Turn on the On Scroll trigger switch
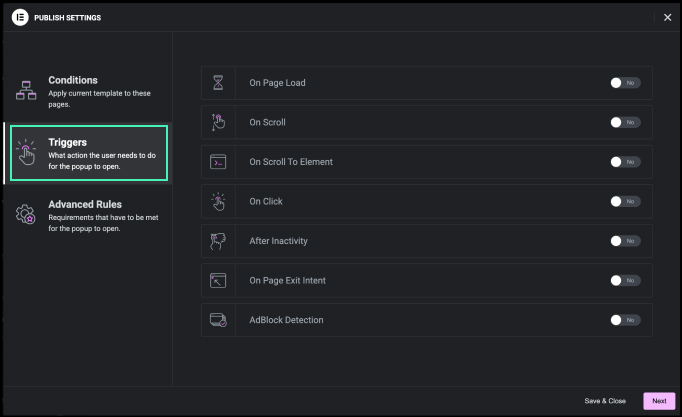 (x=625, y=122)
